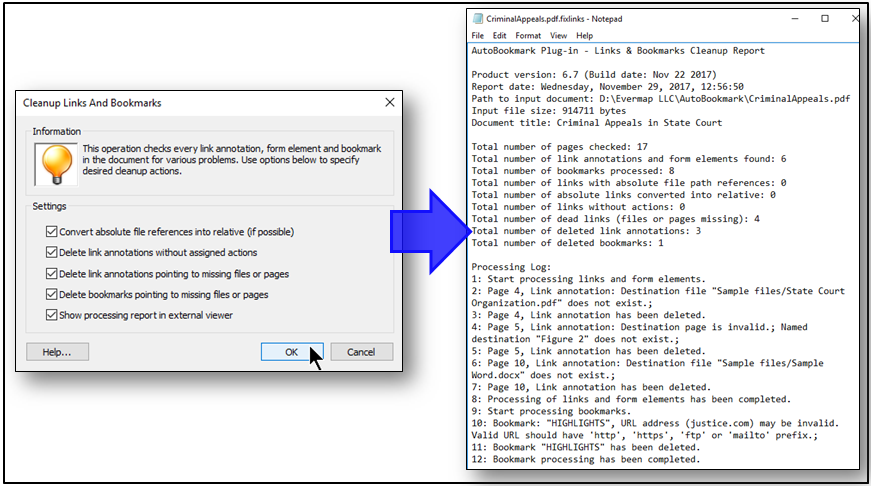Viewport: 871px width, 486px height.
Task: Click log line '7: Page 10, Link annotation has been deleted'
Action: pyautogui.click(x=591, y=387)
